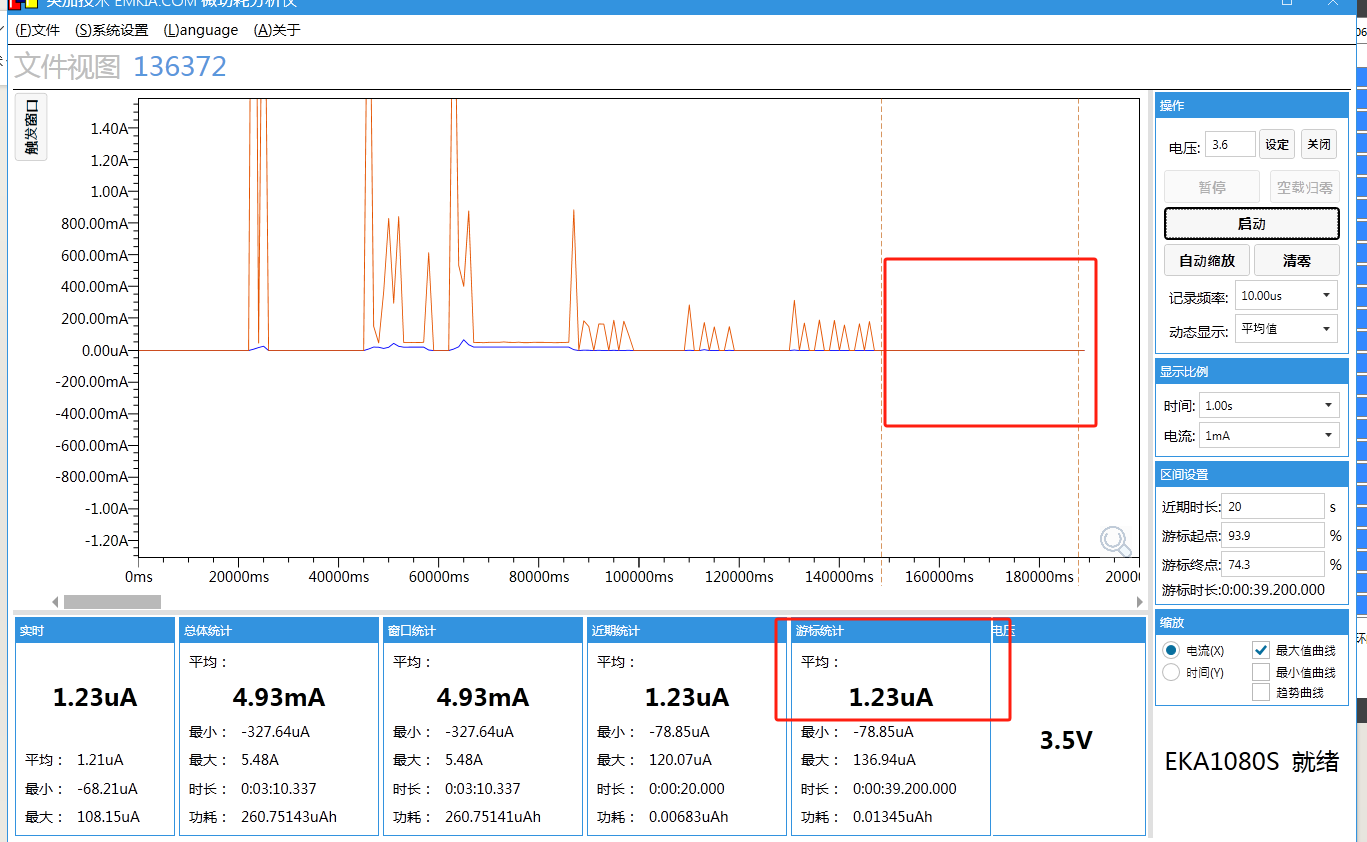
Task: Click the 136.94uA maximum in 游标统计
Action: [x=884, y=760]
